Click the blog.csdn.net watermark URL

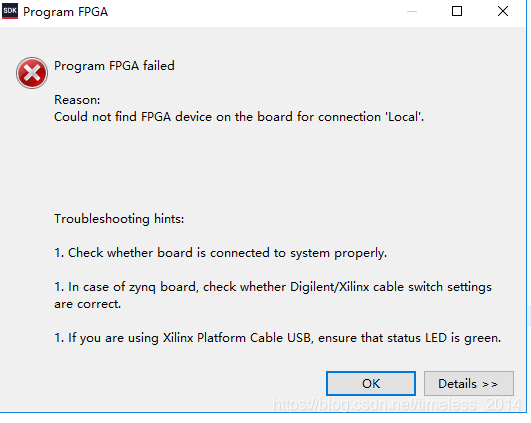(397, 404)
